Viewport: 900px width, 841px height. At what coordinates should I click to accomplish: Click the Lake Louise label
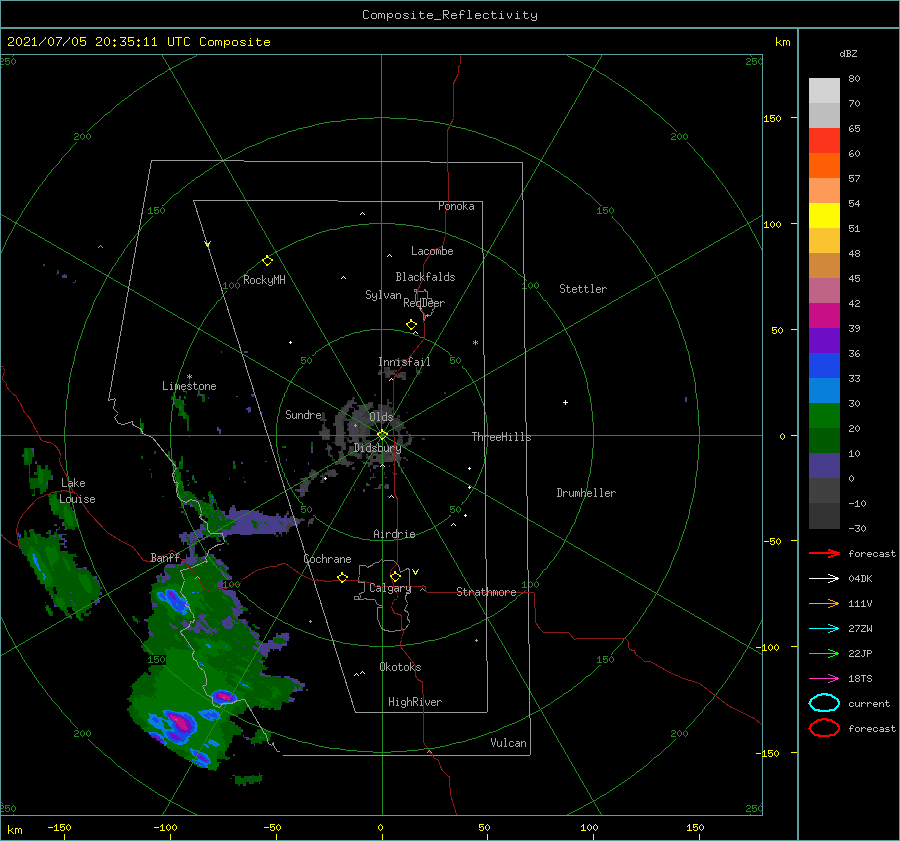pyautogui.click(x=77, y=491)
